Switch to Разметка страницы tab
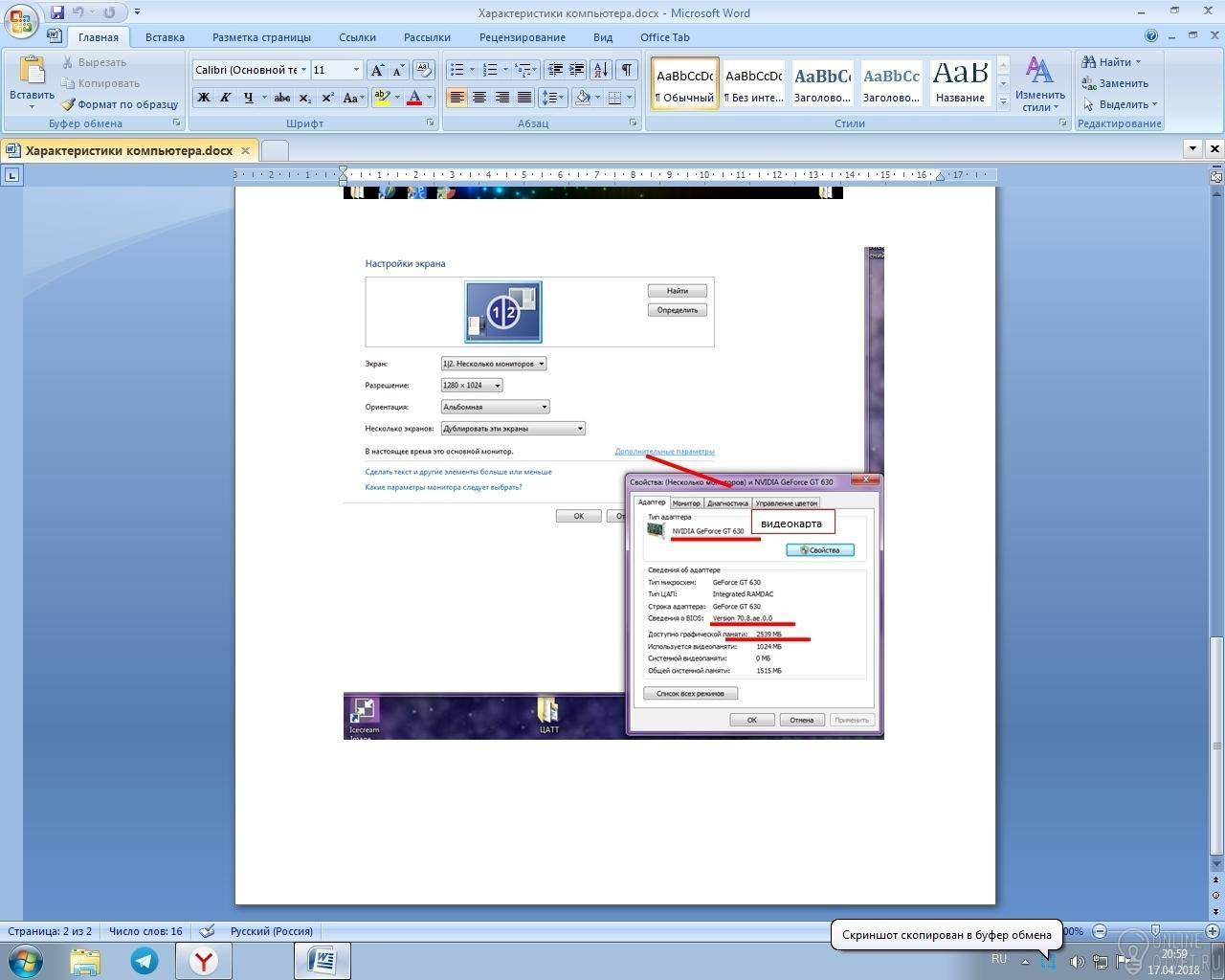The image size is (1225, 980). 261,37
